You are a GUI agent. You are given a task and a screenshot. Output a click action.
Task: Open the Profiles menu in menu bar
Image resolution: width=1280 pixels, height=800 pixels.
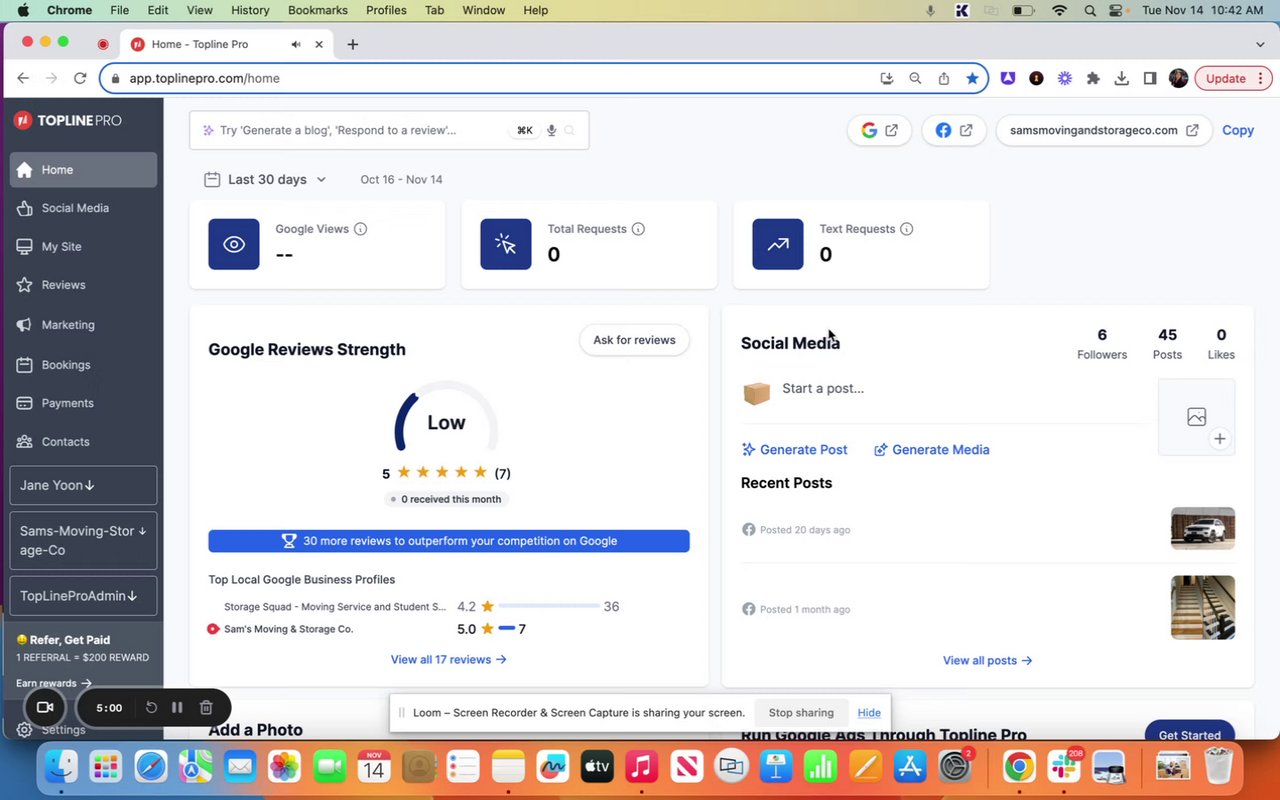point(386,10)
